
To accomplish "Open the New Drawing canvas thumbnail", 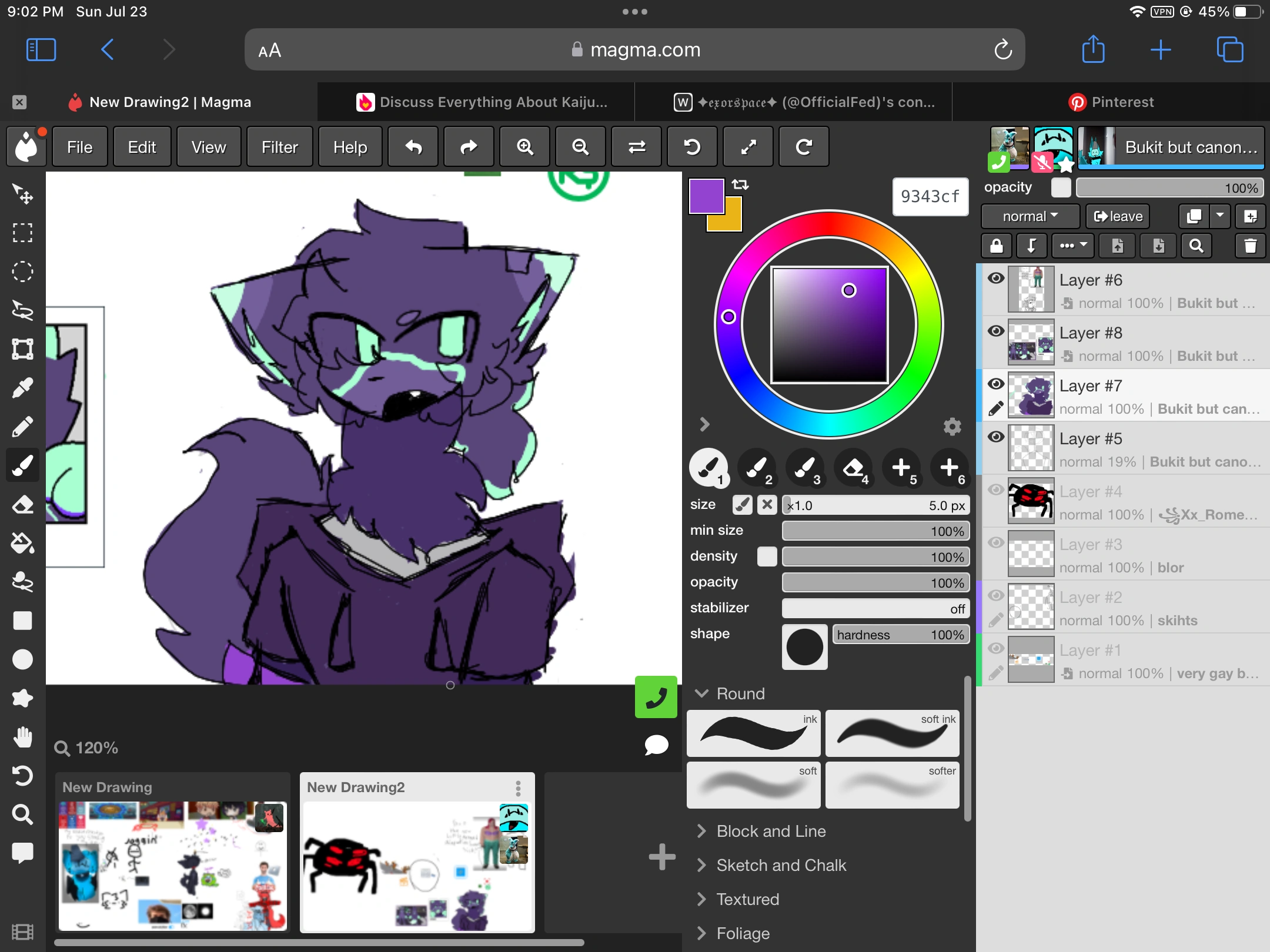I will pyautogui.click(x=172, y=864).
